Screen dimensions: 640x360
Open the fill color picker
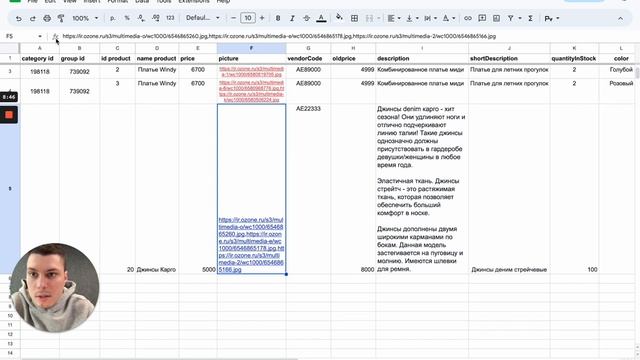click(x=339, y=18)
